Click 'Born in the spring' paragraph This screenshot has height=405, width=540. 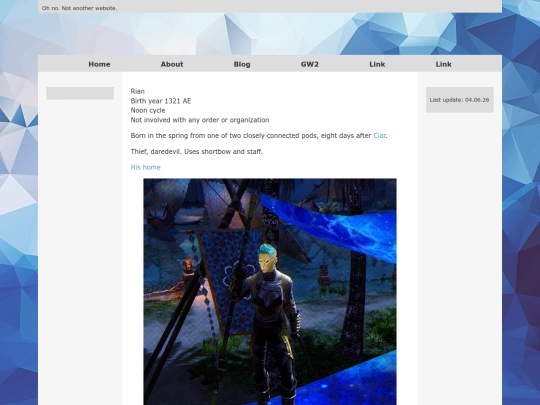[x=259, y=136]
